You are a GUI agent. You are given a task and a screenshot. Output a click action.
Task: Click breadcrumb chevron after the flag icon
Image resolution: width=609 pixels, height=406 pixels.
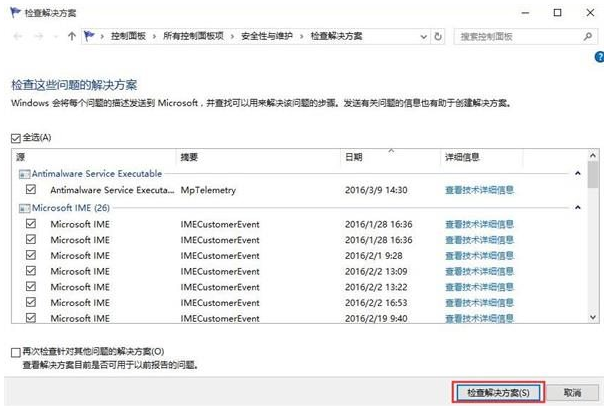(102, 37)
